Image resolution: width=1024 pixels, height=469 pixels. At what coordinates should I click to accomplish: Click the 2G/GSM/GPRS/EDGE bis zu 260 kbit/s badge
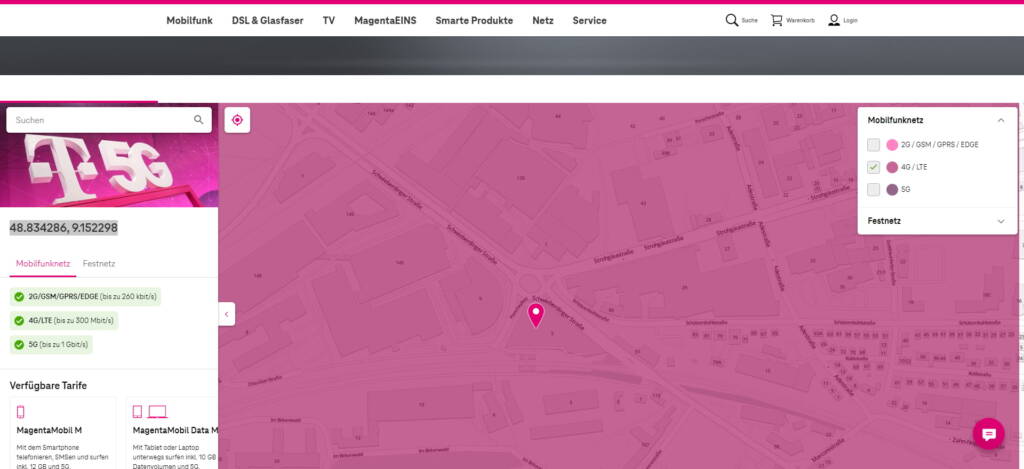click(x=85, y=297)
